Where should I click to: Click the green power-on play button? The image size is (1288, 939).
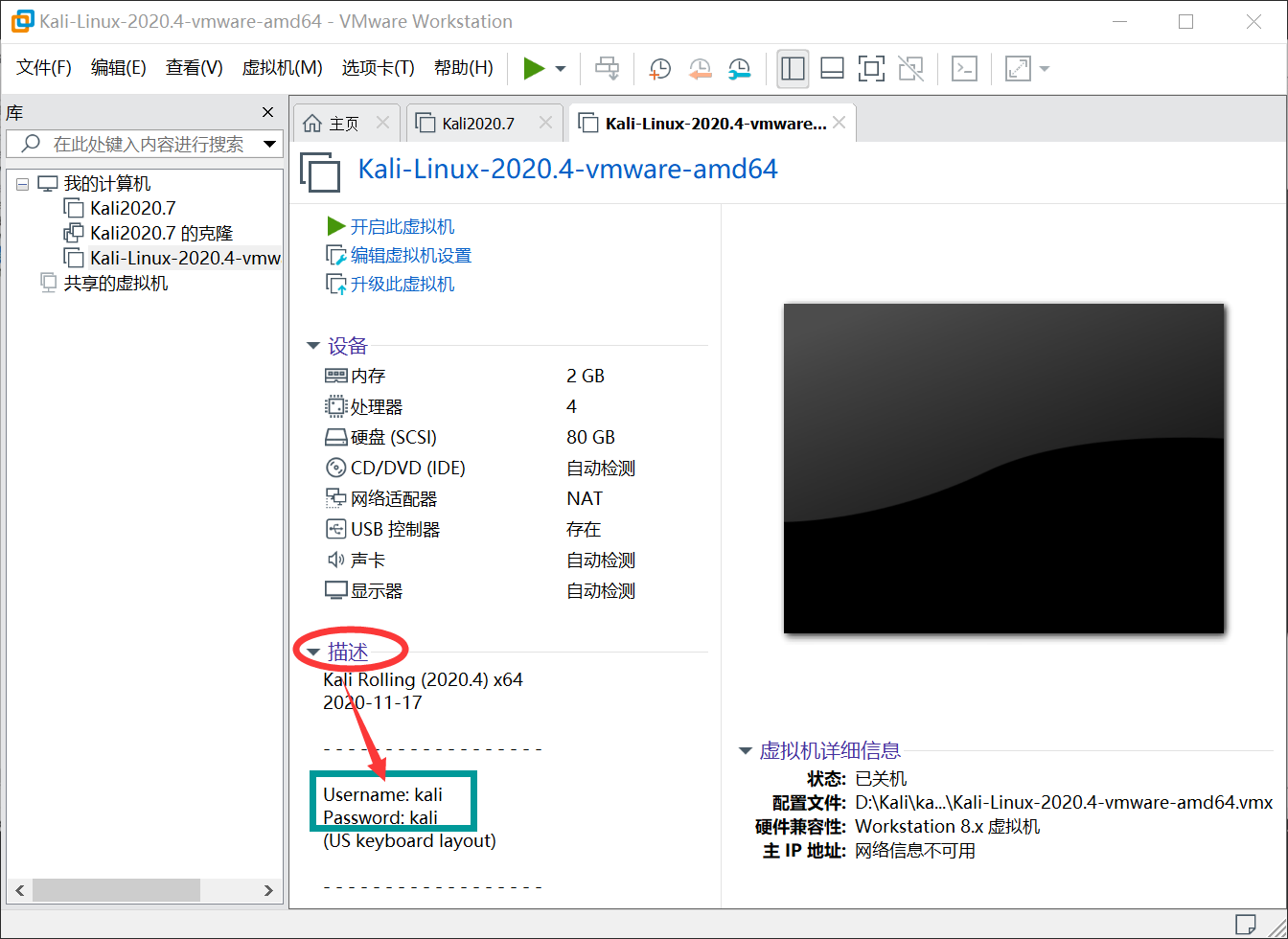coord(534,68)
